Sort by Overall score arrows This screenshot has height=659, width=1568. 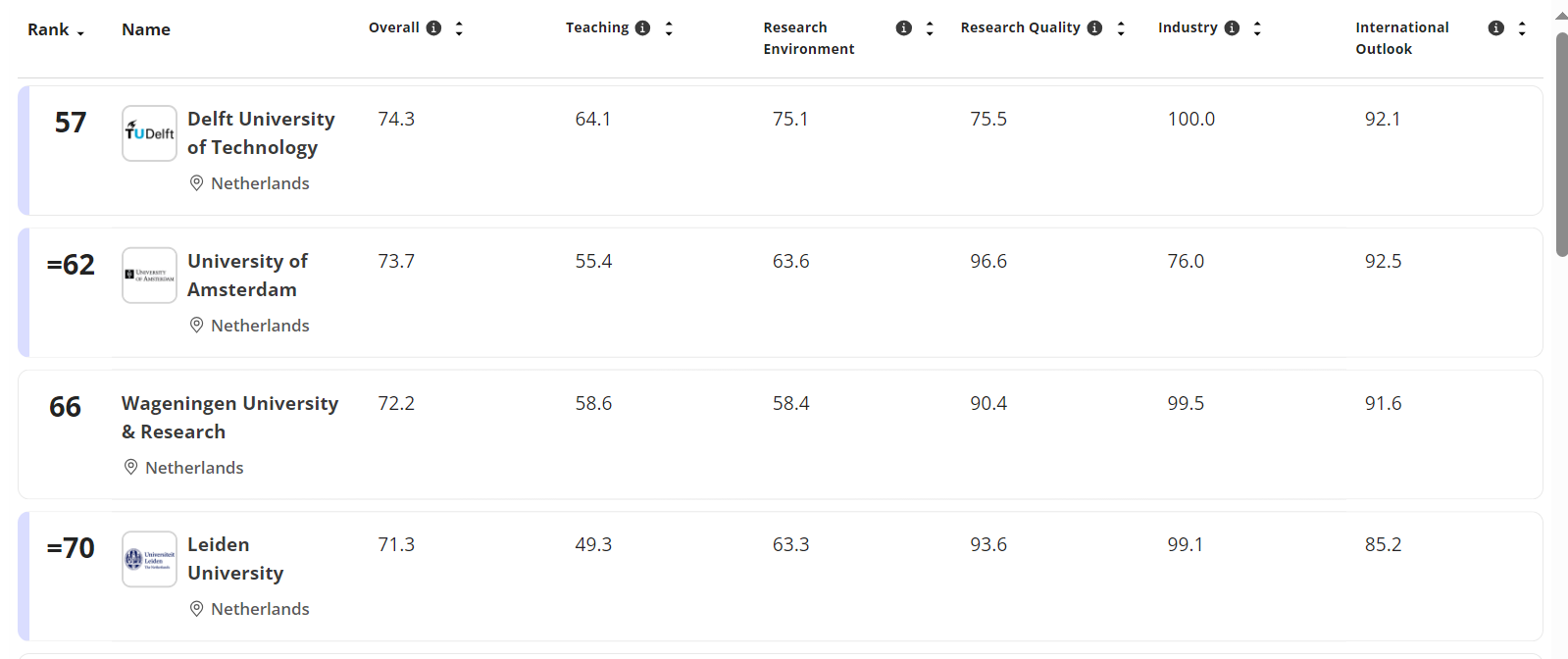pos(459,28)
